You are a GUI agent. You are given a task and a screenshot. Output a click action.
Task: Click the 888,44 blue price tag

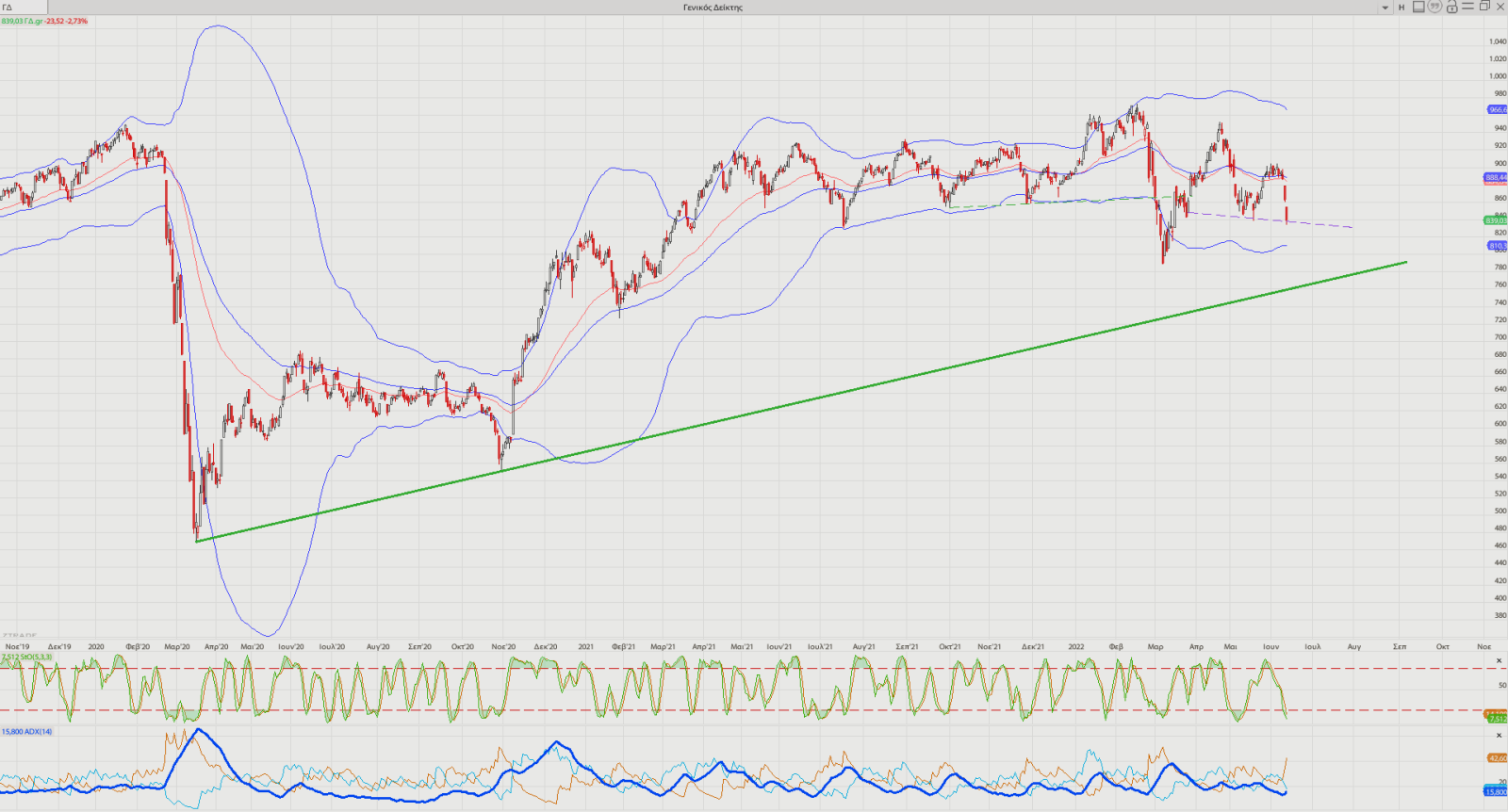pos(1495,177)
